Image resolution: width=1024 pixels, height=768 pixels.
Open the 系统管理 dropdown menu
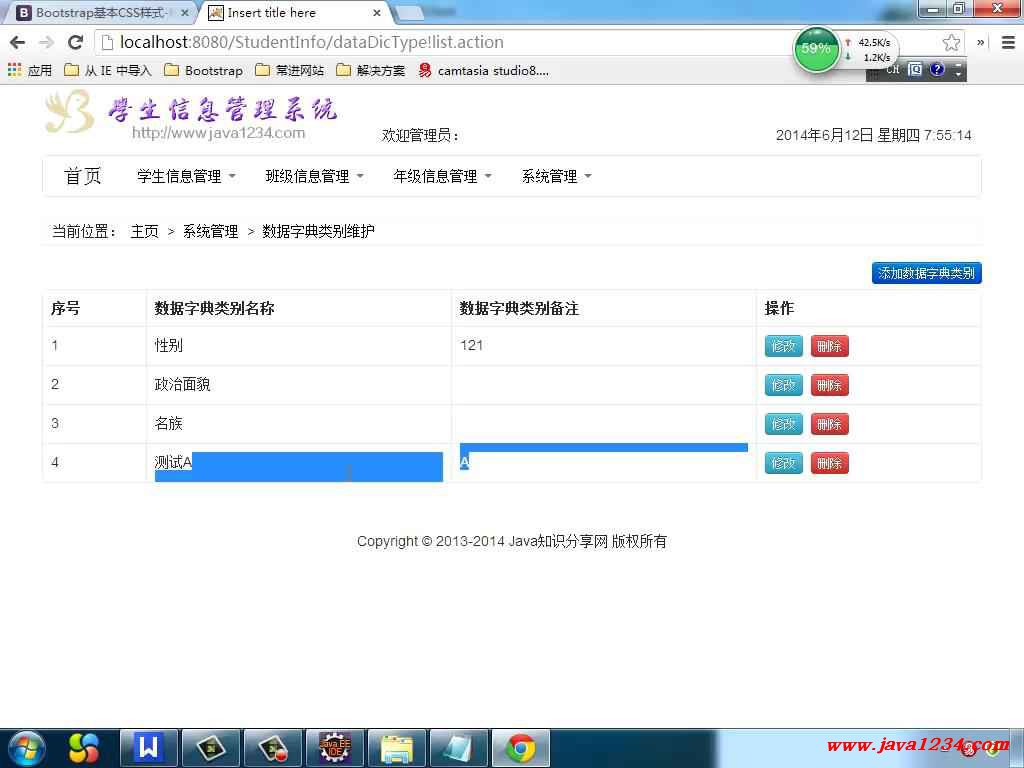pos(556,176)
